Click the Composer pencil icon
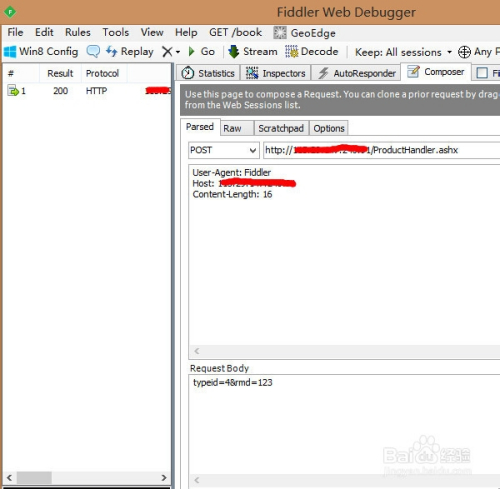This screenshot has width=500, height=489. click(x=413, y=71)
